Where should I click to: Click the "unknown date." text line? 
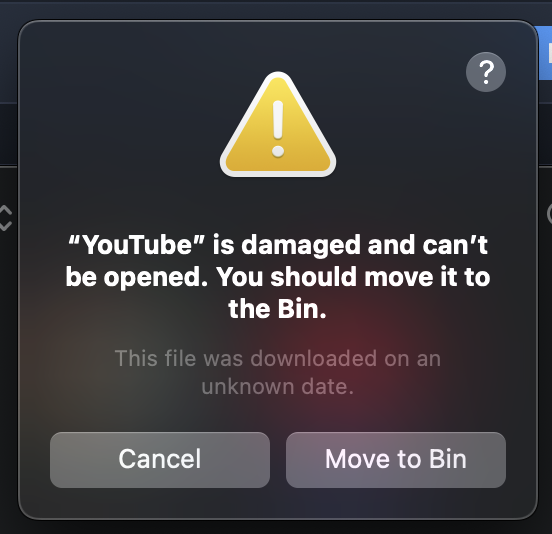pyautogui.click(x=278, y=387)
